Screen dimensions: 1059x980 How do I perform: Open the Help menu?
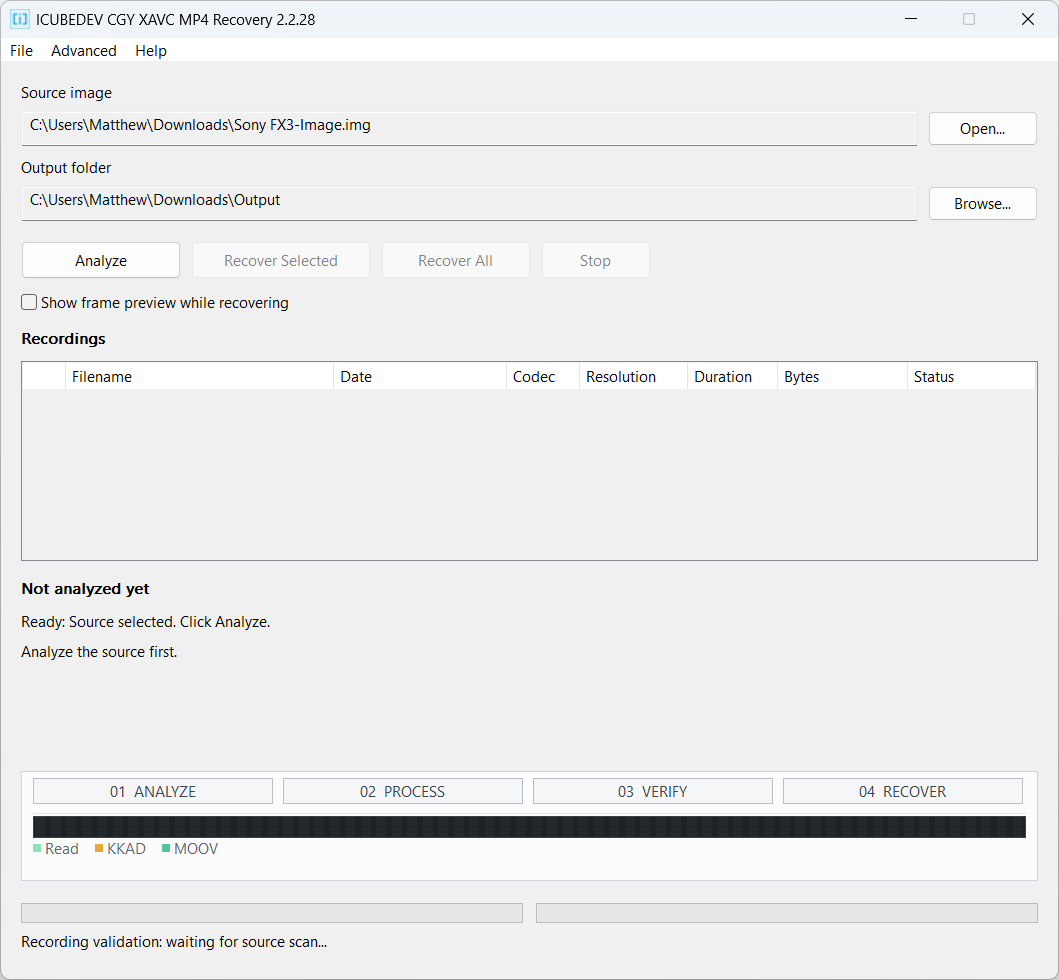[151, 51]
